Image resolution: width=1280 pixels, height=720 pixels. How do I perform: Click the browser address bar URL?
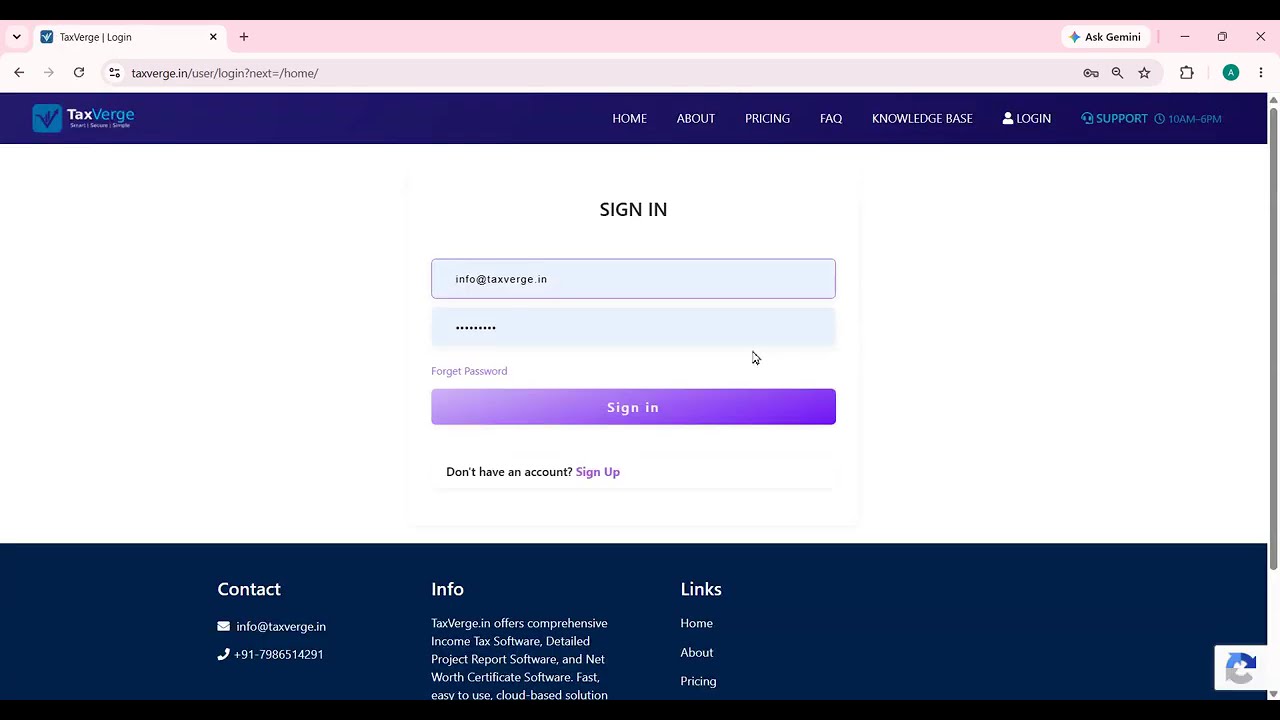point(225,73)
